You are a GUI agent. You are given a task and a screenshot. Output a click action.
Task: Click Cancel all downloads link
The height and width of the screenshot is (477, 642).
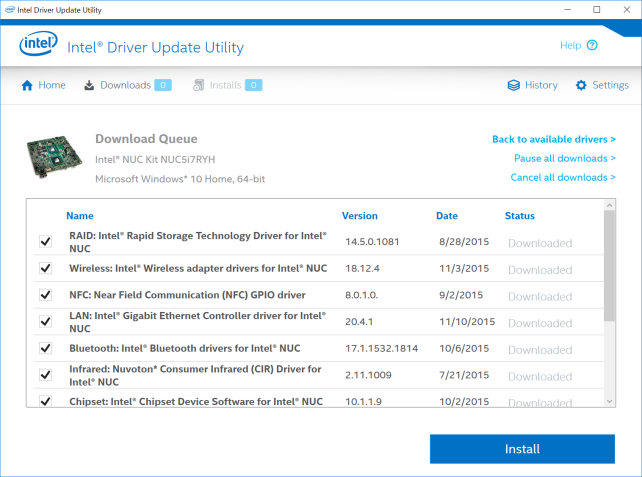click(x=563, y=177)
